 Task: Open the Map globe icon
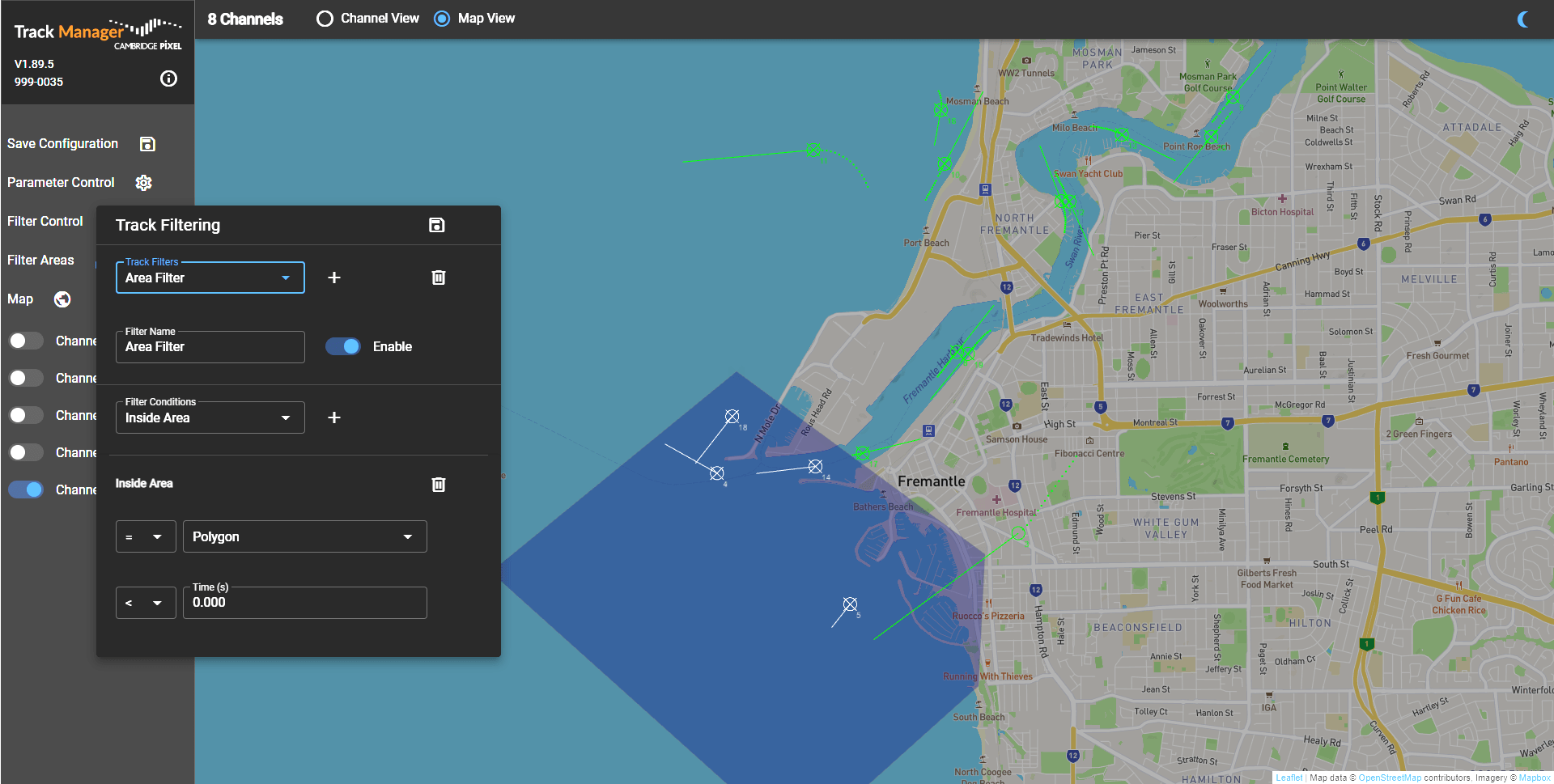(x=62, y=299)
